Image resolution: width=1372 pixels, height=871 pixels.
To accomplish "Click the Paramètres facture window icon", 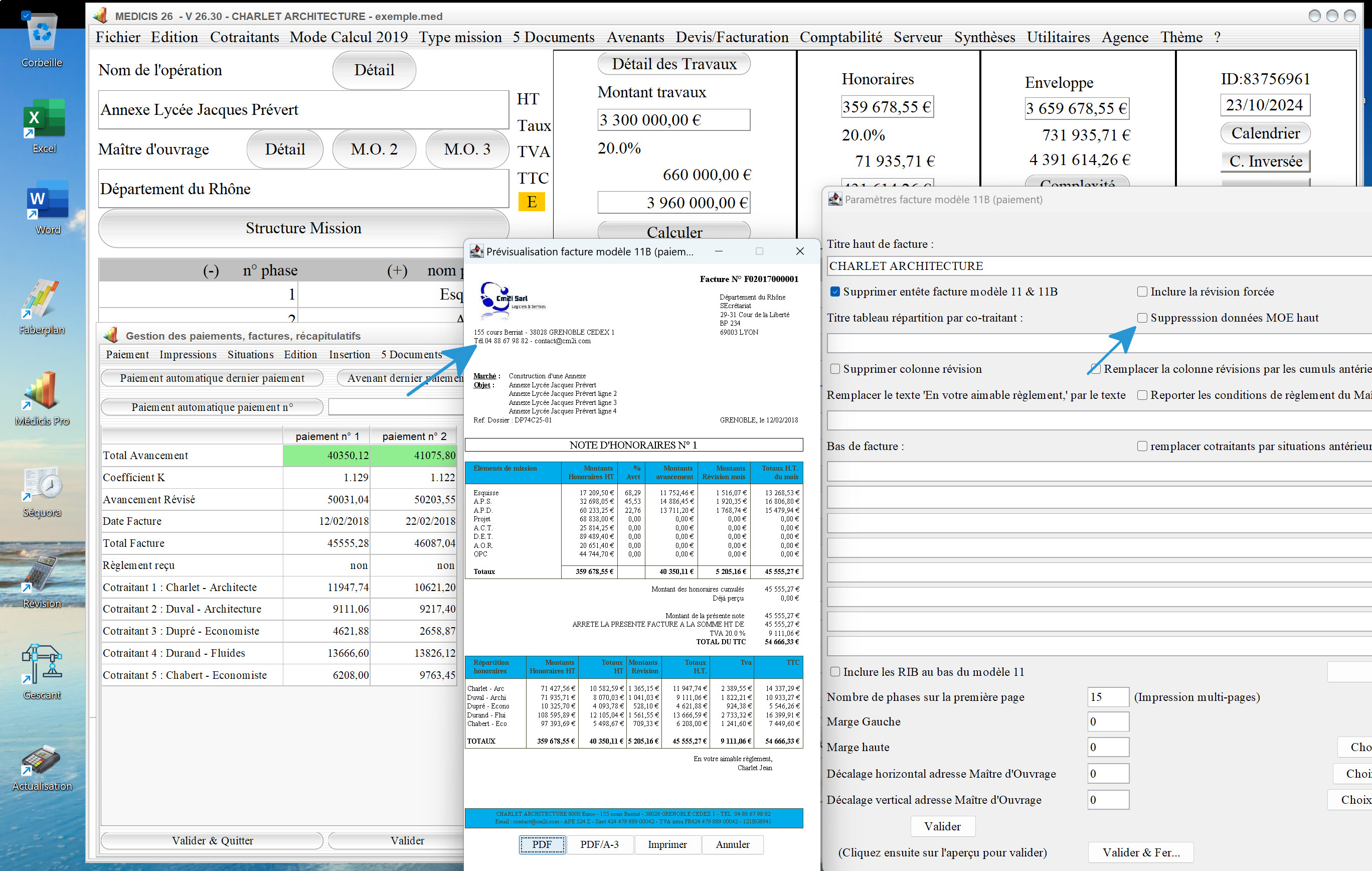I will point(835,199).
